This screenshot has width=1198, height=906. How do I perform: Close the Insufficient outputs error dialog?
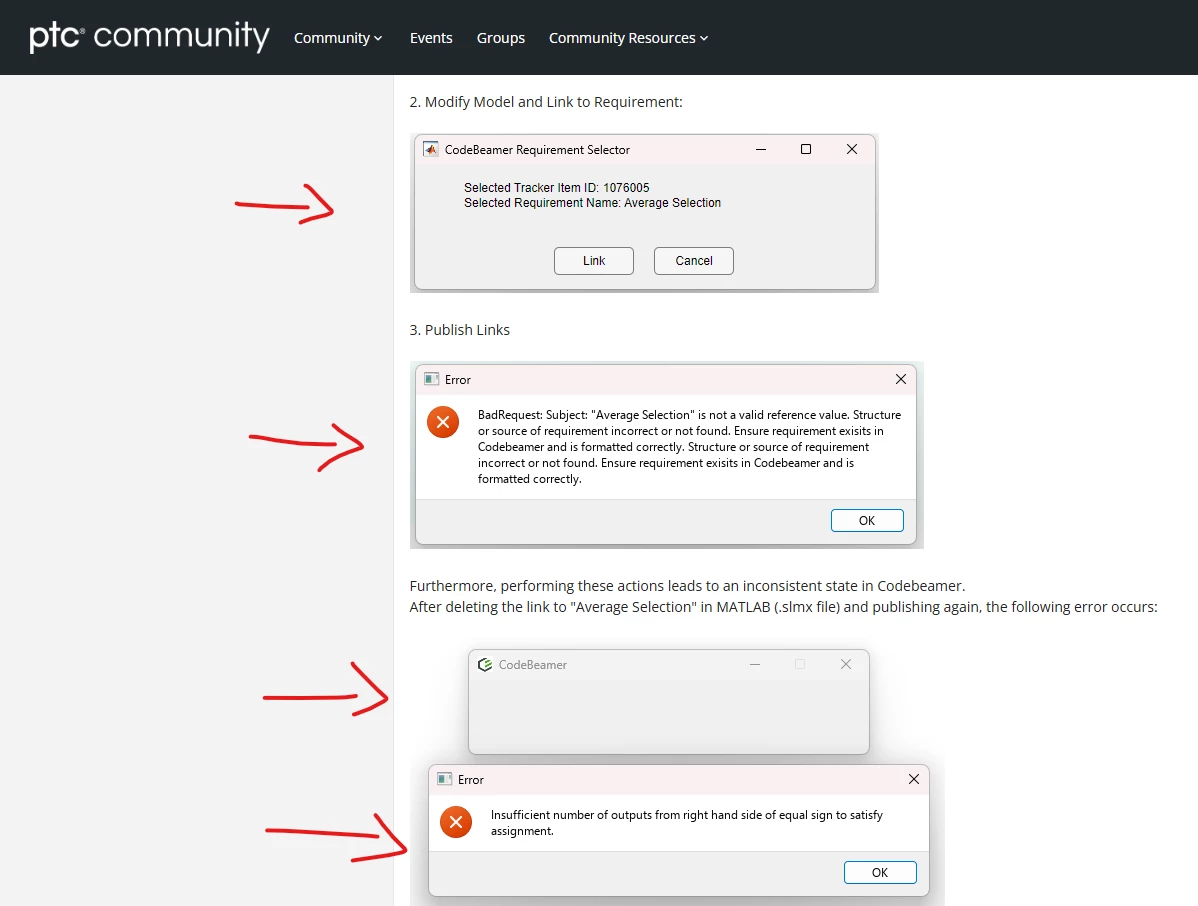[x=914, y=779]
